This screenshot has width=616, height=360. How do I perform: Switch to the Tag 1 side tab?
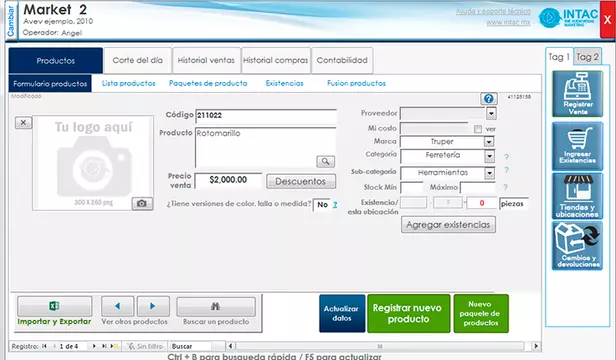click(x=559, y=57)
